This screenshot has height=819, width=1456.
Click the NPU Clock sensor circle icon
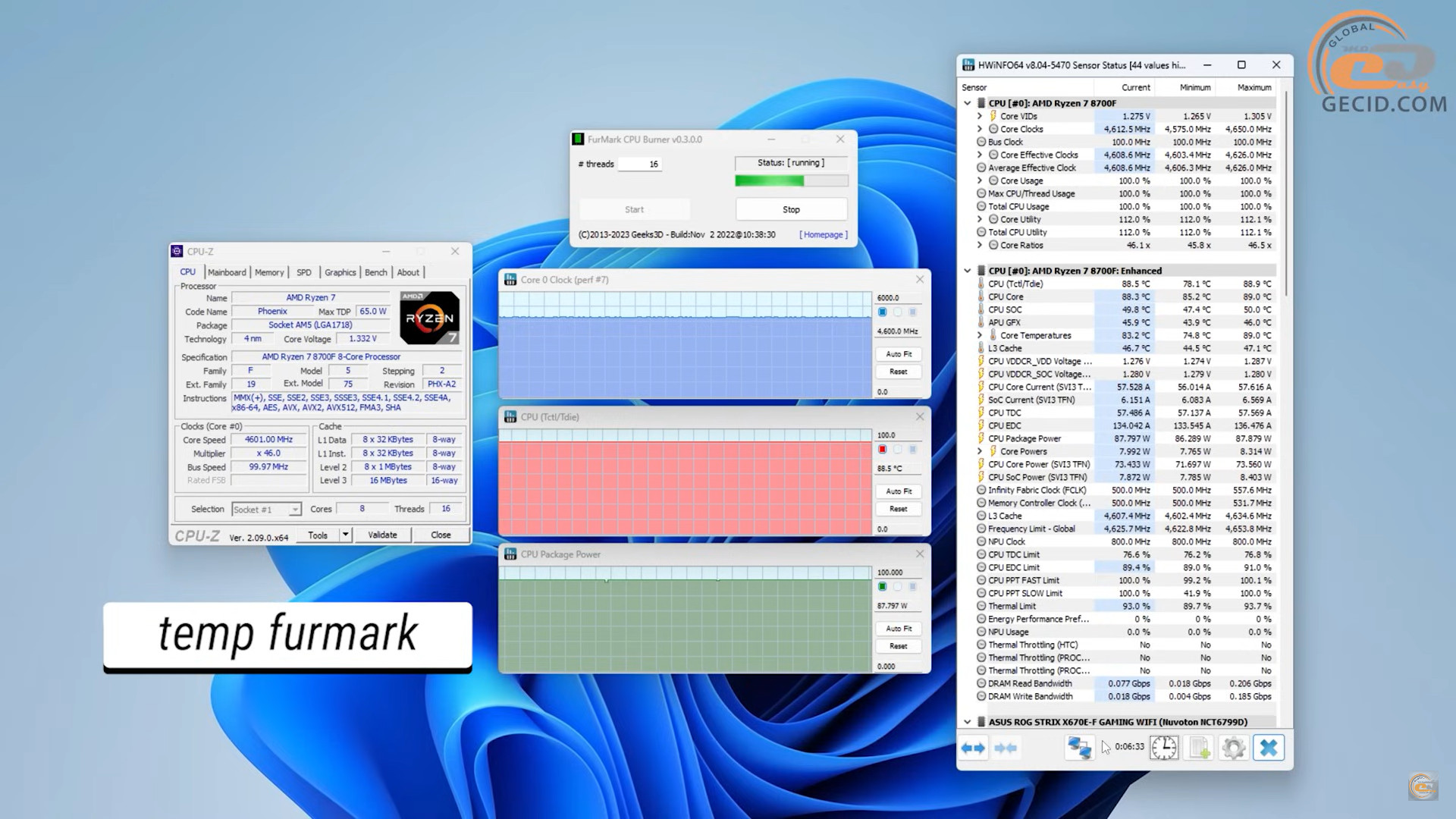(x=981, y=541)
